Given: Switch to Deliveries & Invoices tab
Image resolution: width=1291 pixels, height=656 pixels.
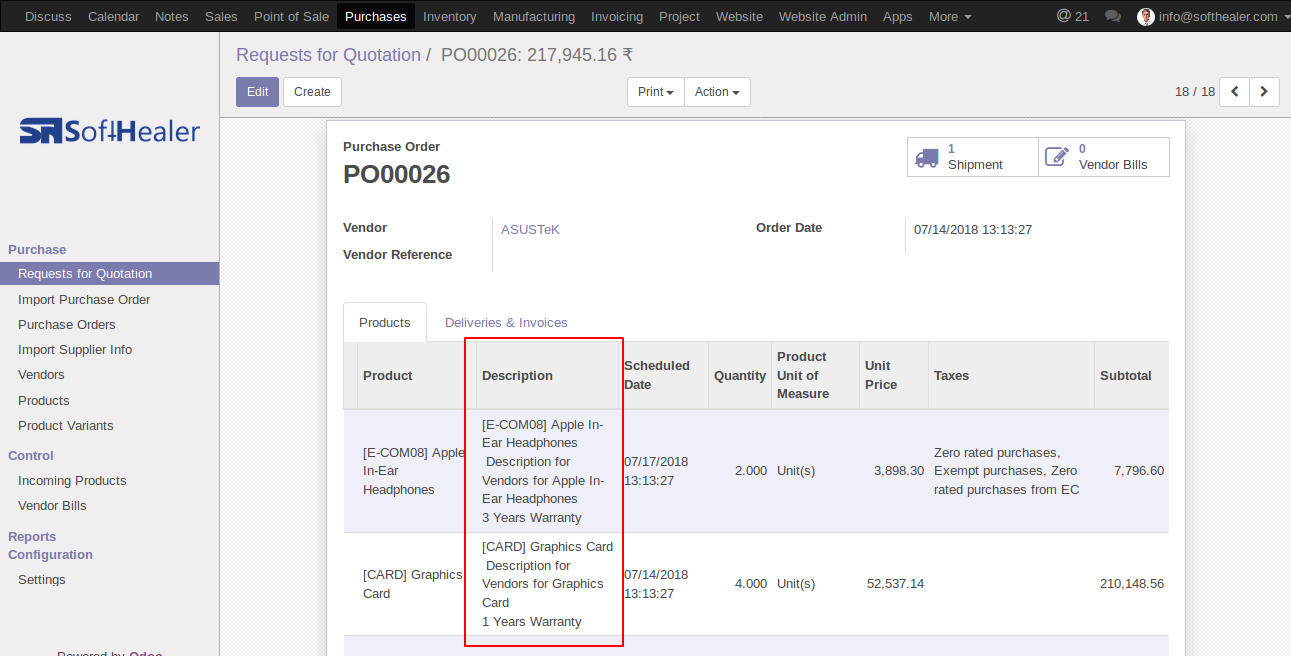Looking at the screenshot, I should point(506,322).
